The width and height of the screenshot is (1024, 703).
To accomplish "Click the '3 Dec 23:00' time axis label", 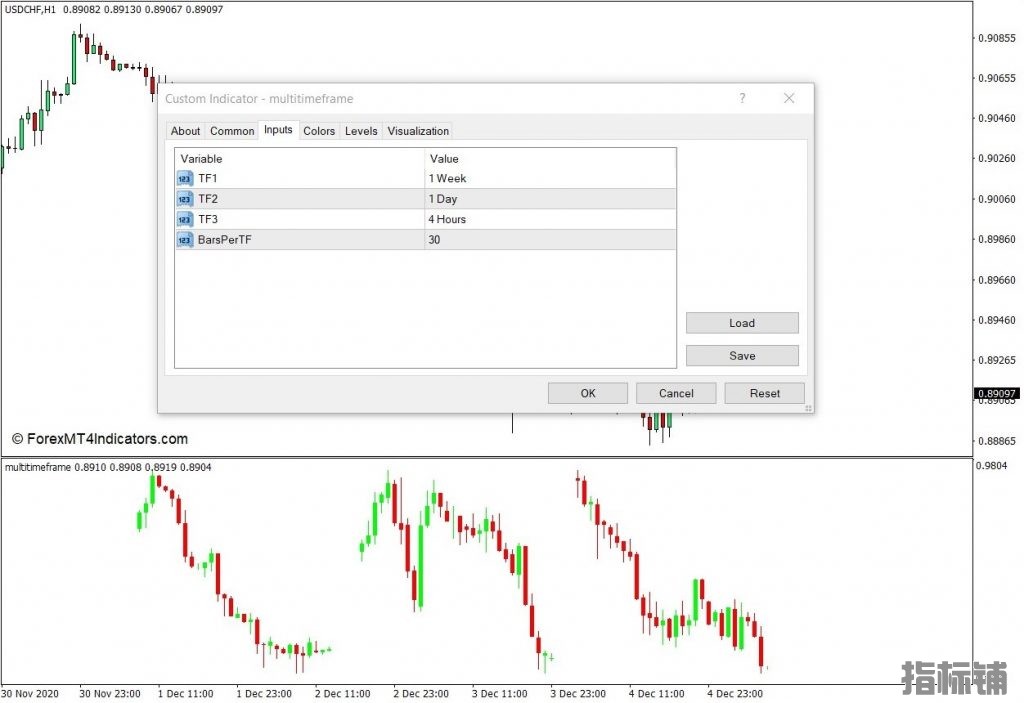I will 578,693.
